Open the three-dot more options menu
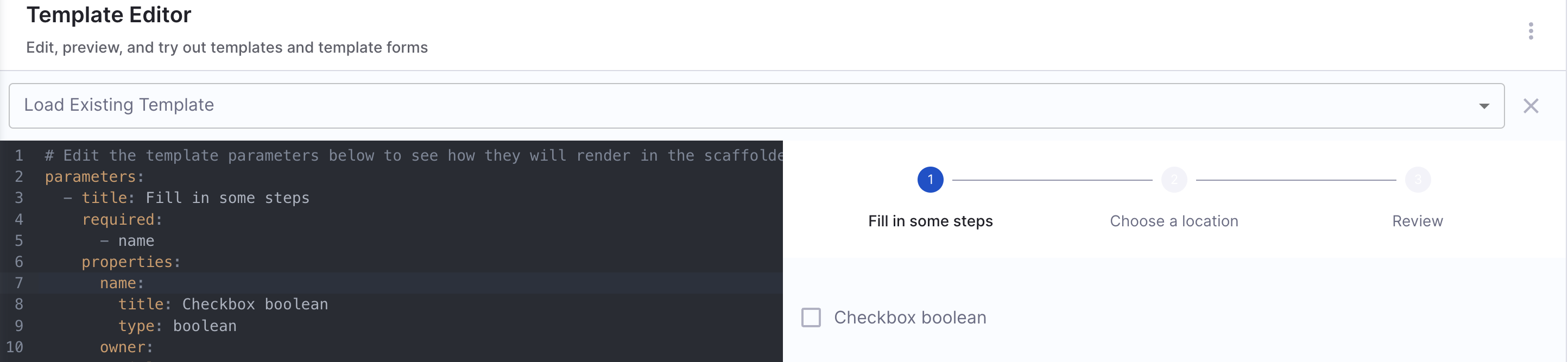Screen dimensions: 1568x362 point(1530,31)
